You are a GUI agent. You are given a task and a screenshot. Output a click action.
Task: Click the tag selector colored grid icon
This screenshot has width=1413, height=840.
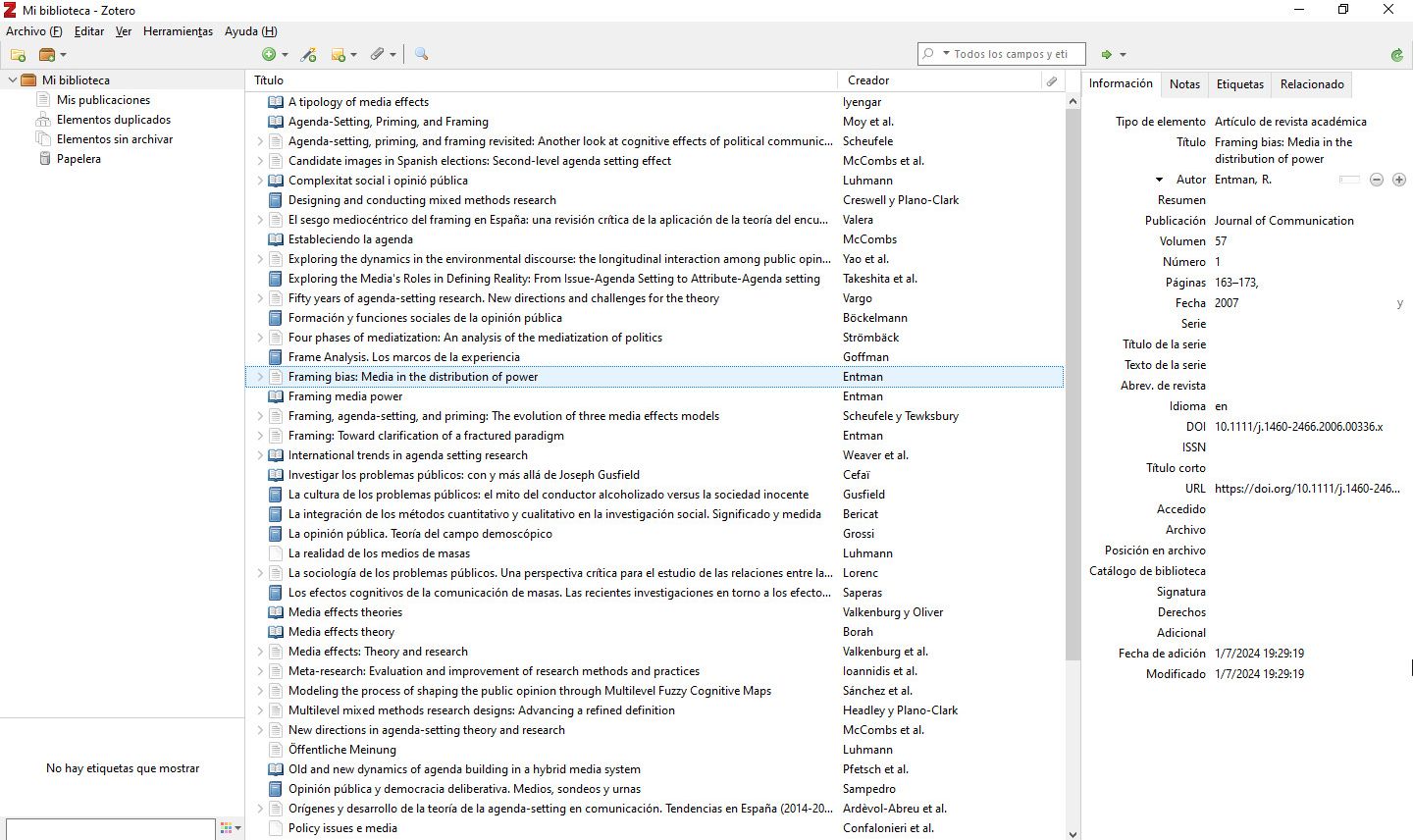point(226,828)
